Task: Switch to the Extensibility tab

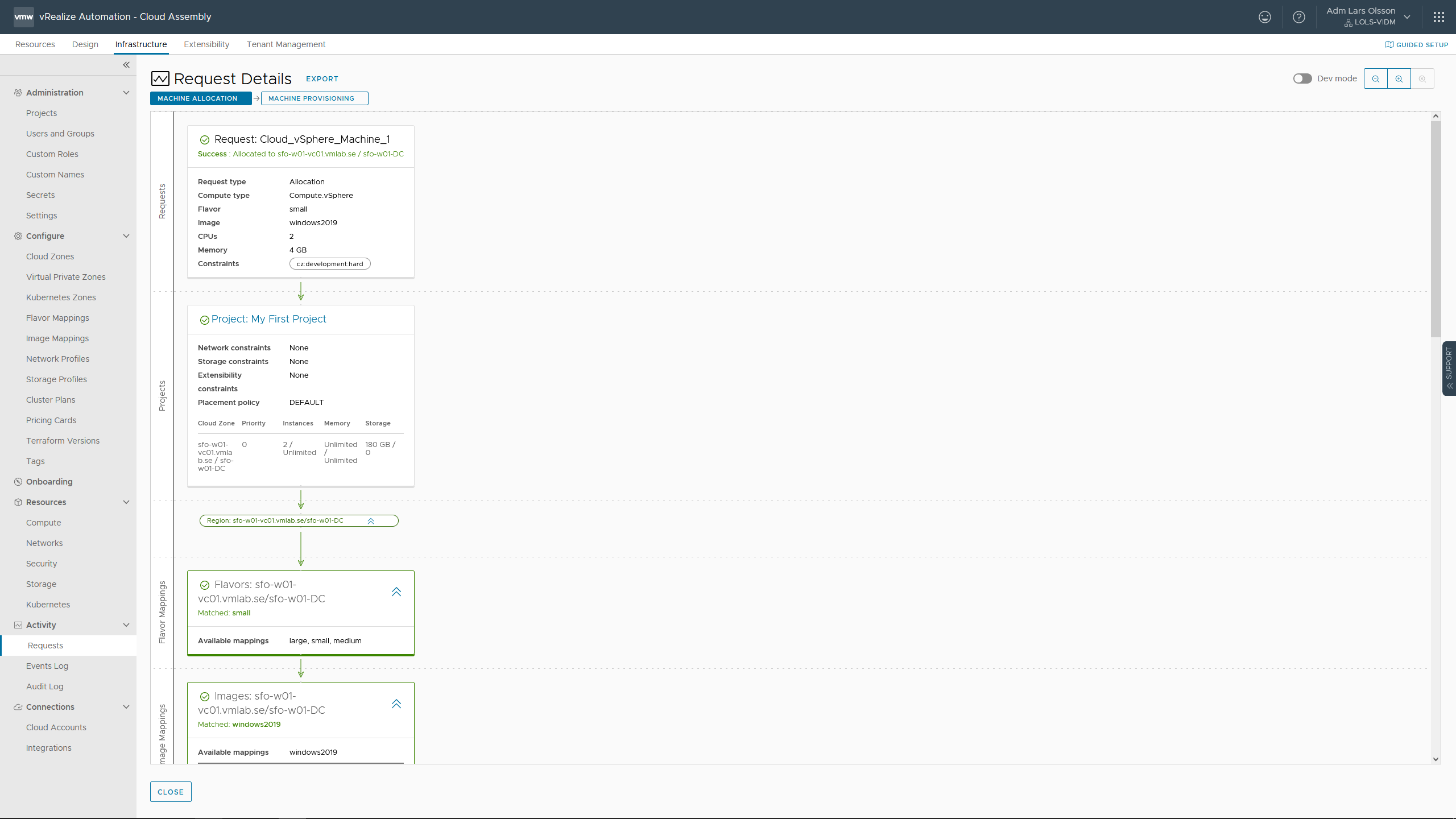Action: coord(206,44)
